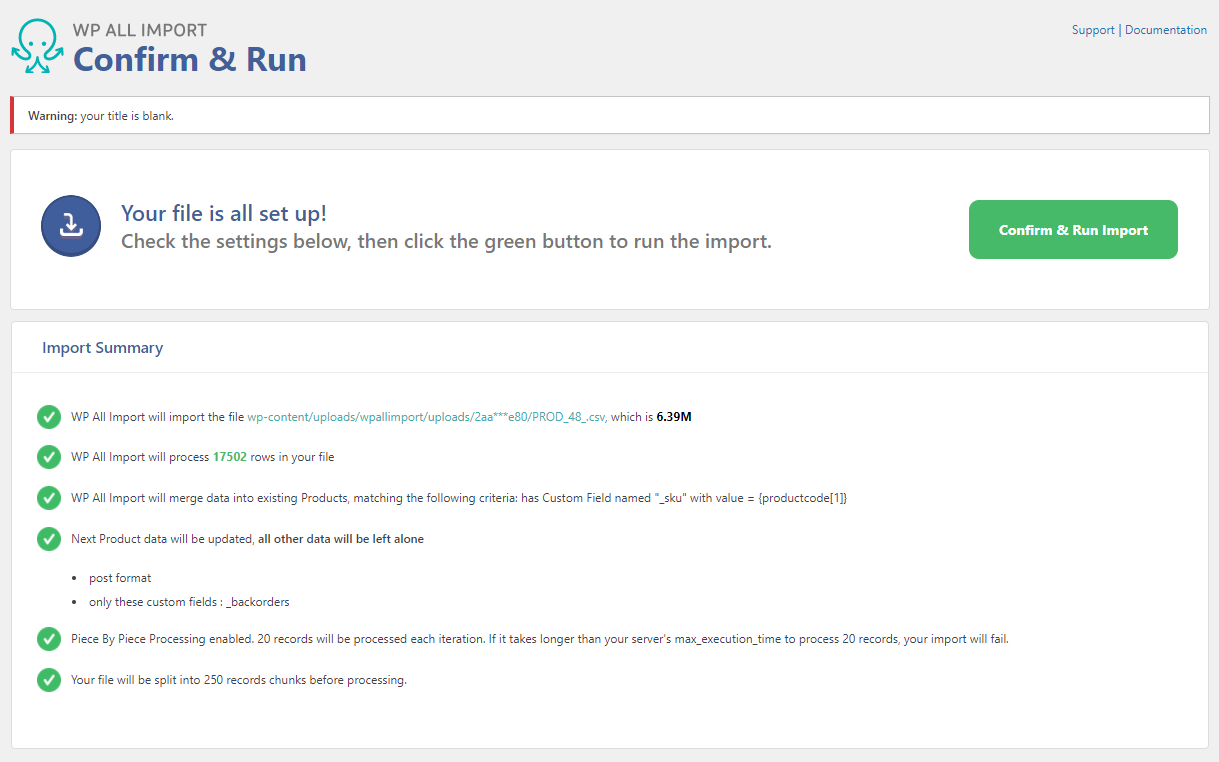This screenshot has height=762, width=1219.
Task: Click the checkmark next to the 250 records chunks line
Action: tap(48, 680)
